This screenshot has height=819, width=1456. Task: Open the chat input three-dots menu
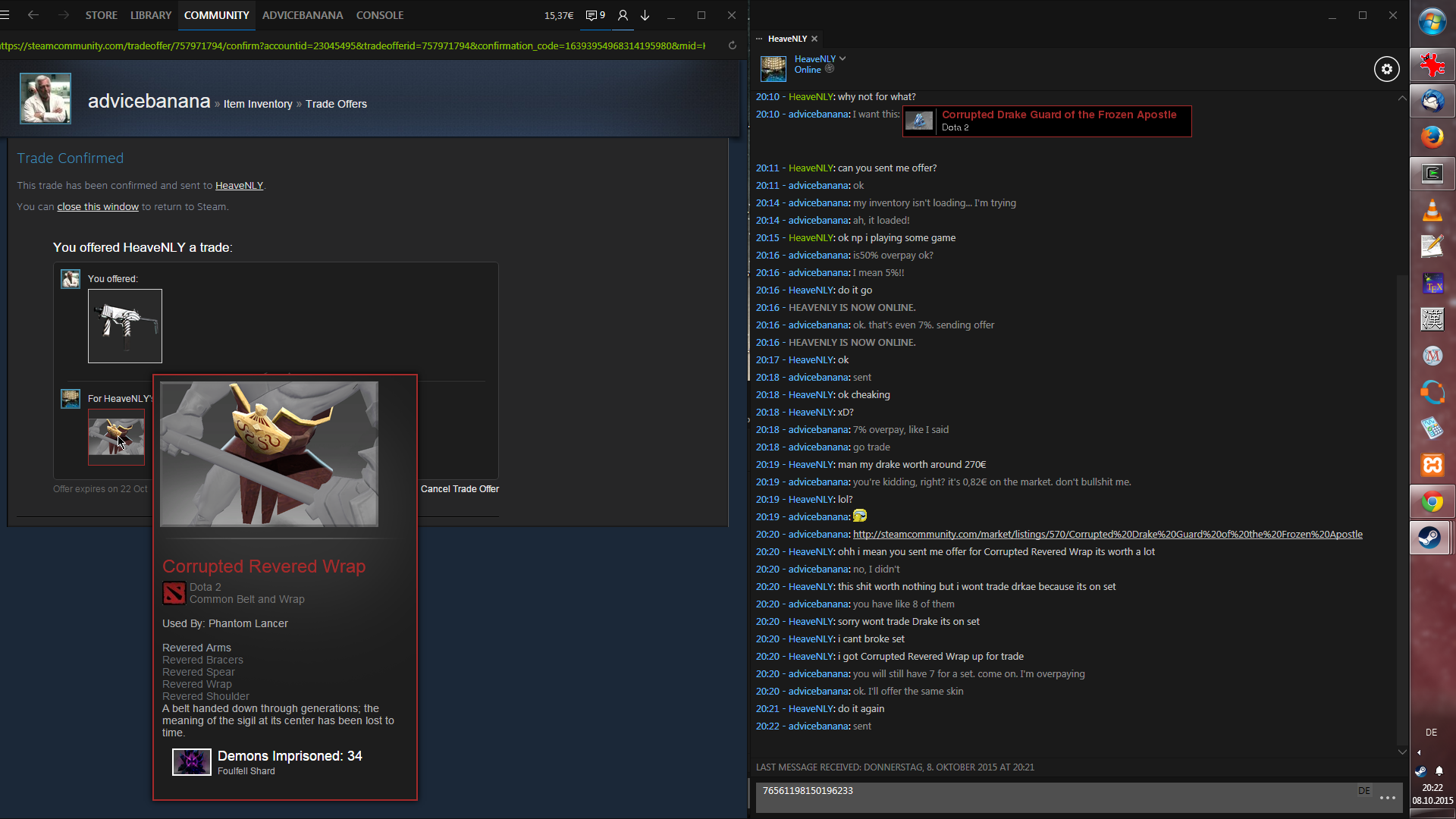[1388, 798]
